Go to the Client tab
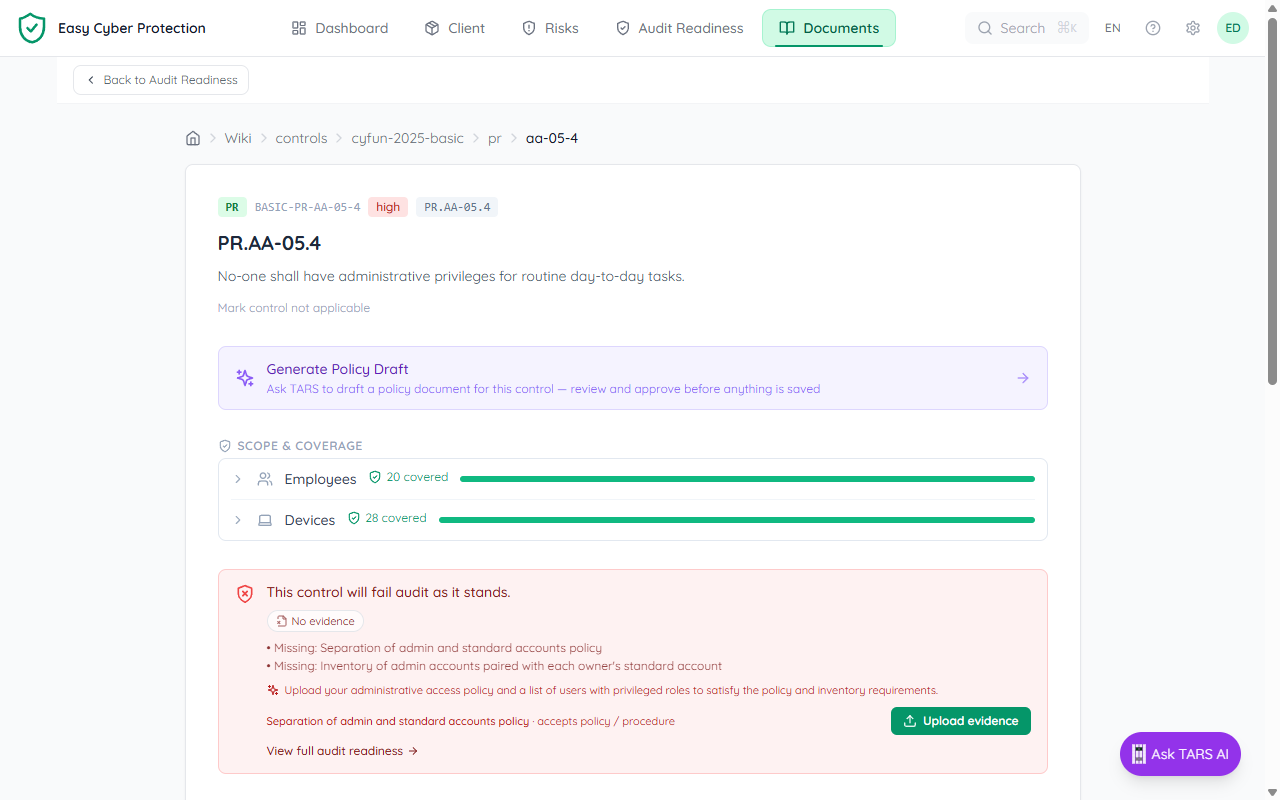The height and width of the screenshot is (800, 1280). 454,28
